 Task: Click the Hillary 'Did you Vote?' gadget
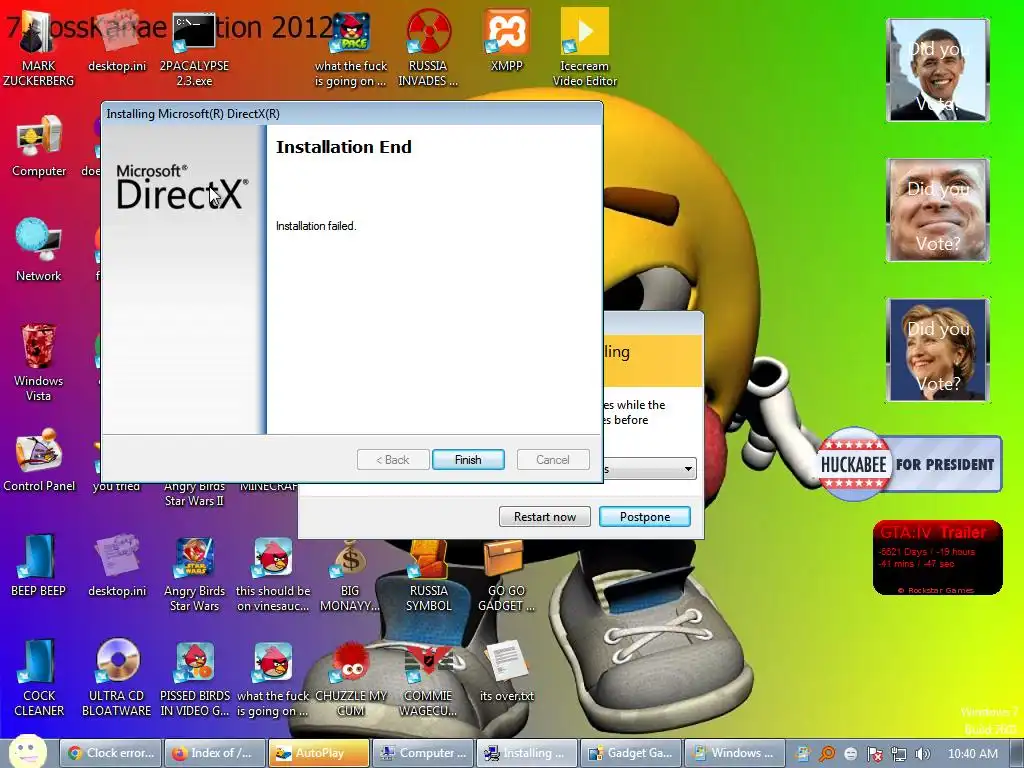(938, 349)
